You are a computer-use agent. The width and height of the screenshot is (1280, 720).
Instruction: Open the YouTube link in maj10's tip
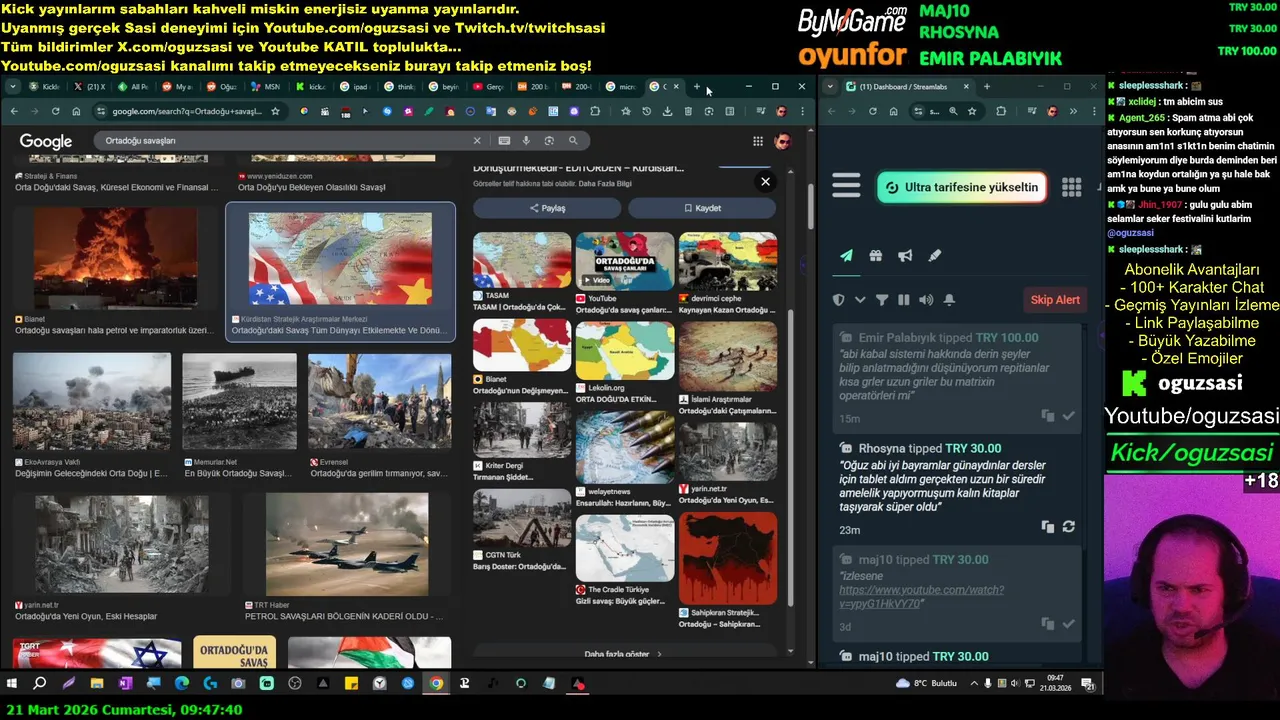(921, 597)
